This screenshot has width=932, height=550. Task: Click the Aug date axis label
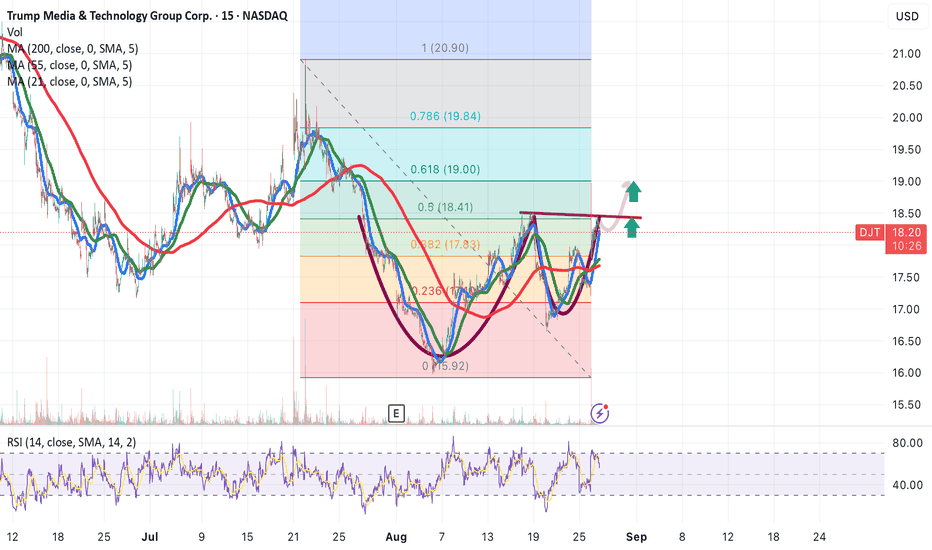(x=396, y=537)
